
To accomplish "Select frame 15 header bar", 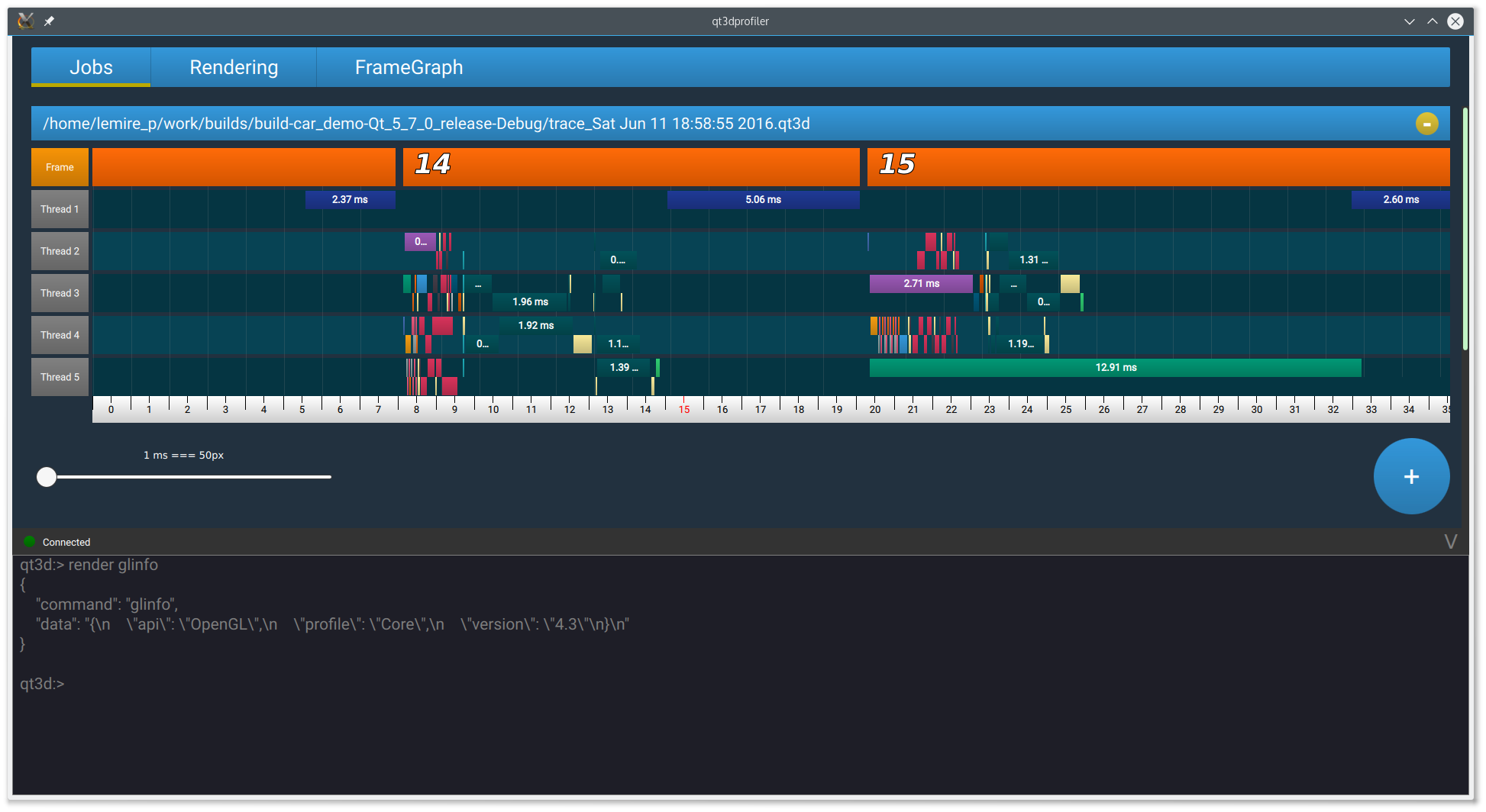I will tap(1158, 166).
